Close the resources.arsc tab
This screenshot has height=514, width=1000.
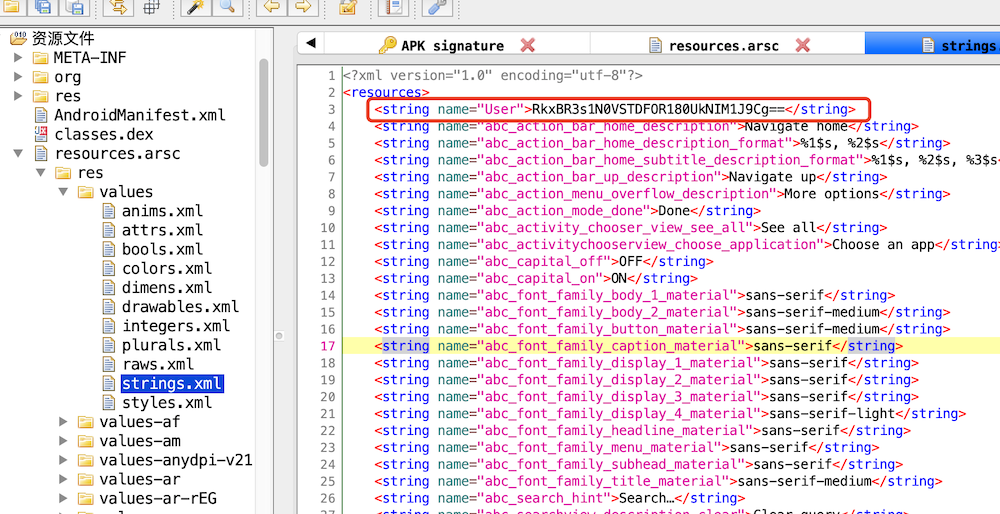802,45
